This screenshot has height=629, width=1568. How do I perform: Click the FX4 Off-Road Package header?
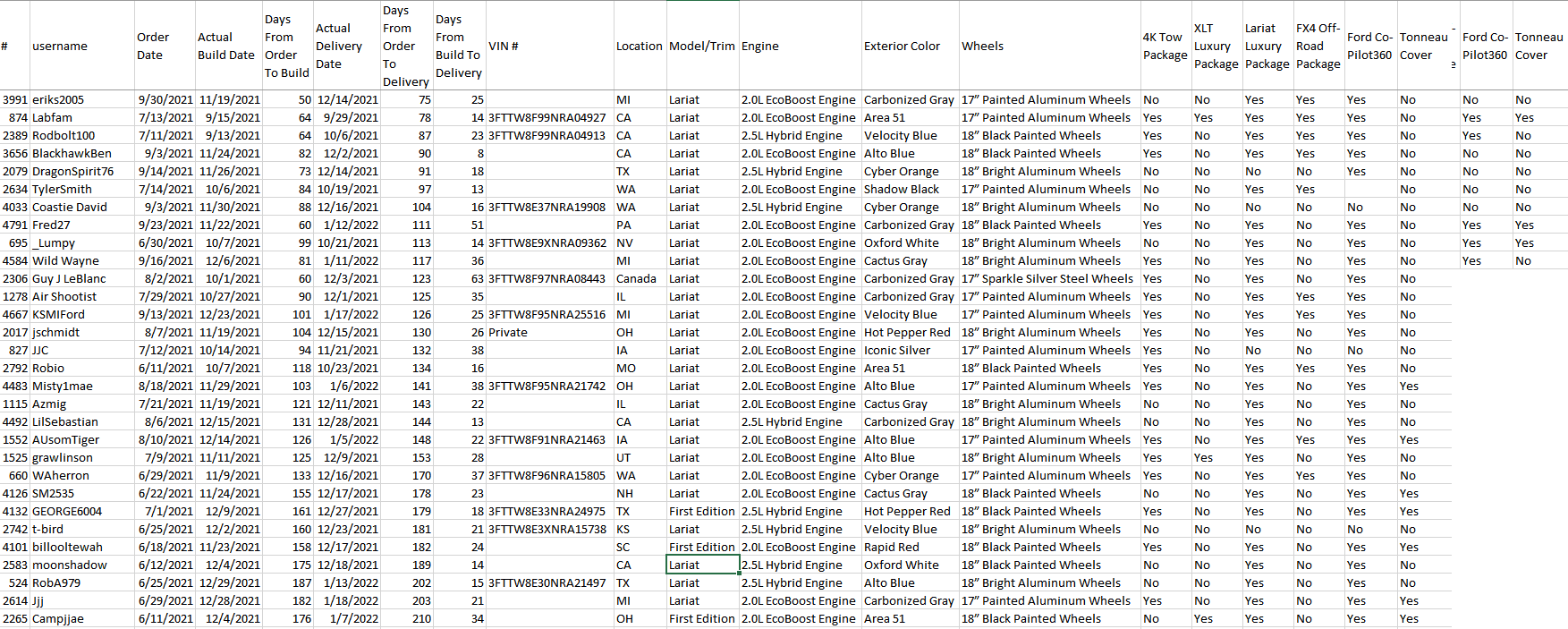point(1318,46)
